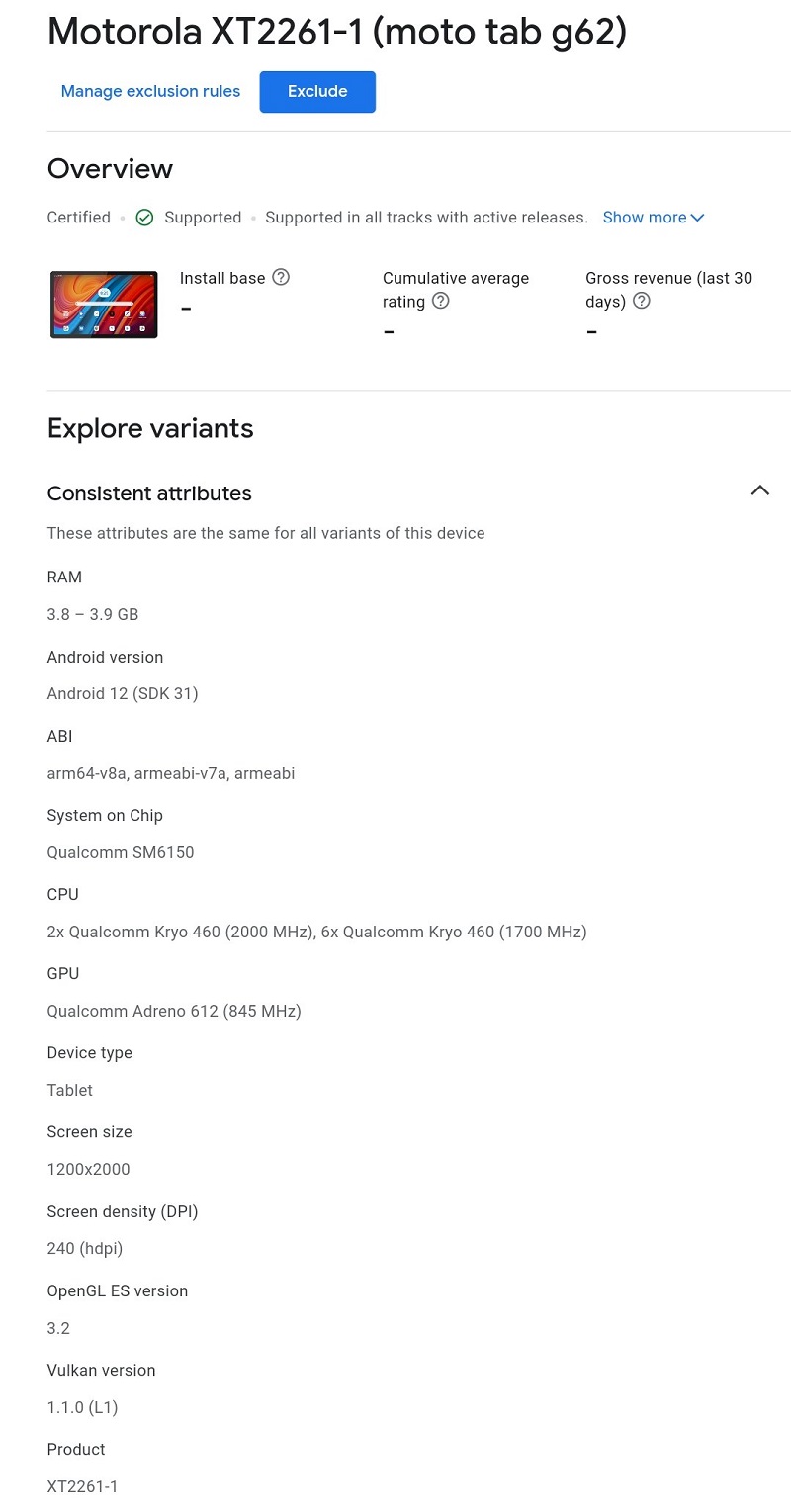
Task: Click the Install base help icon
Action: pos(281,277)
